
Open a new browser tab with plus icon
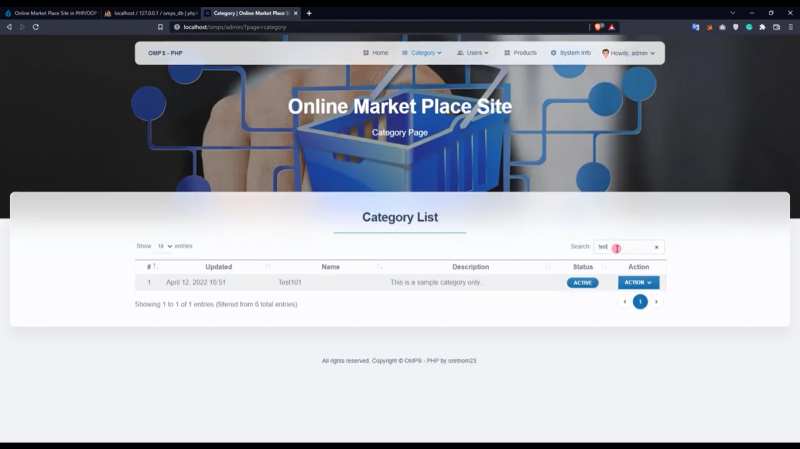(x=309, y=13)
